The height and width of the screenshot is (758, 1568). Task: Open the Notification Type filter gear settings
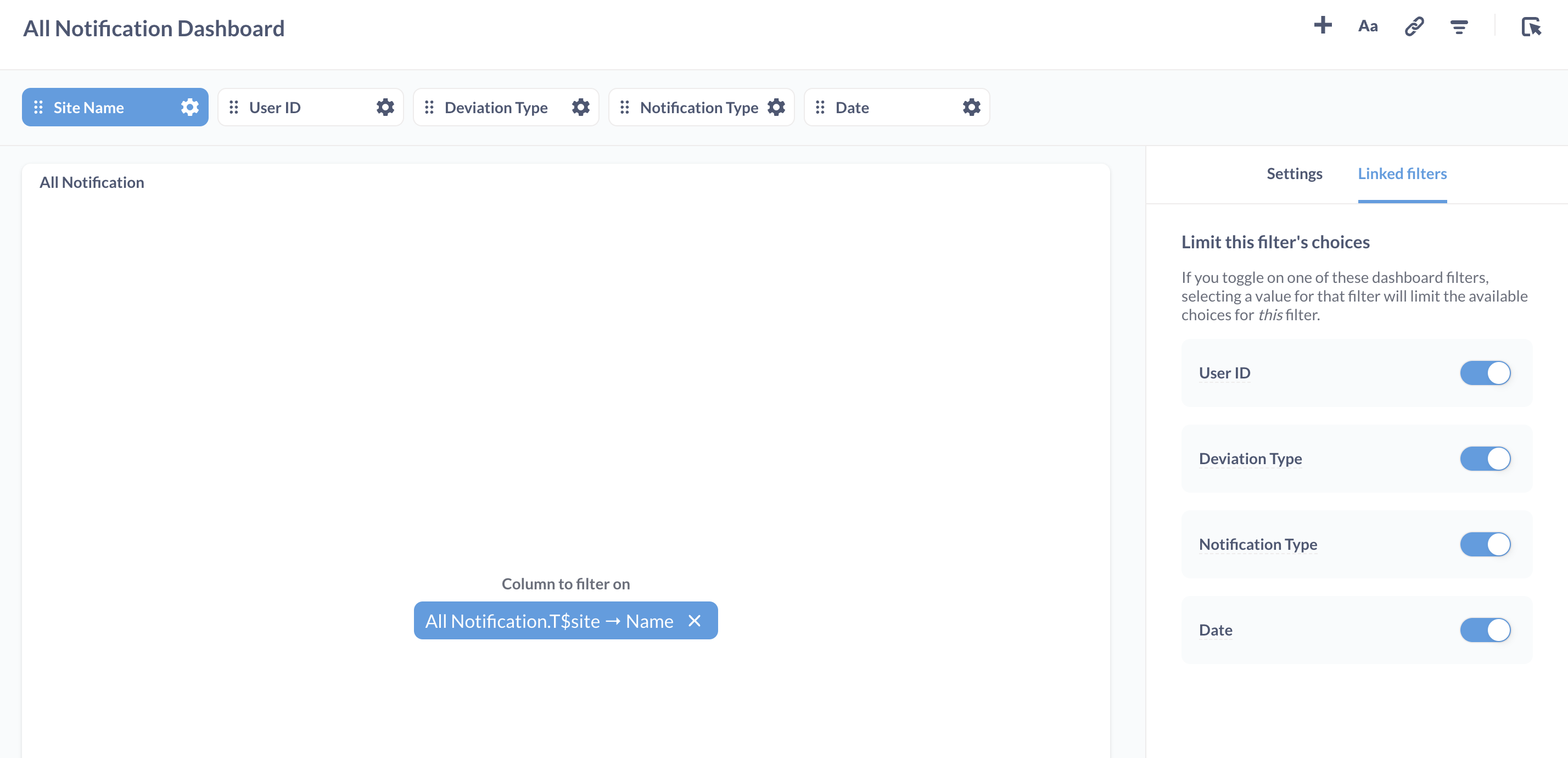tap(777, 107)
